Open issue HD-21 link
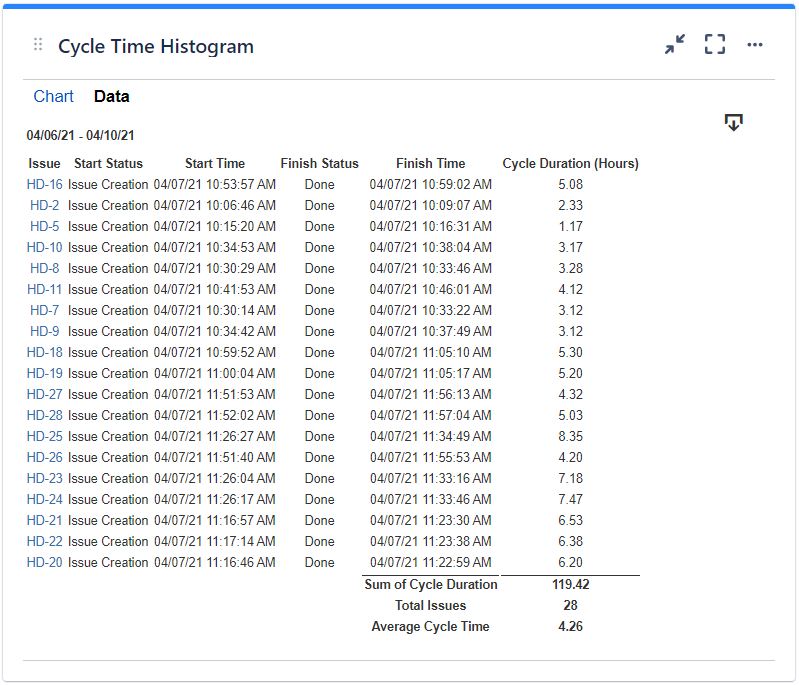 tap(44, 520)
